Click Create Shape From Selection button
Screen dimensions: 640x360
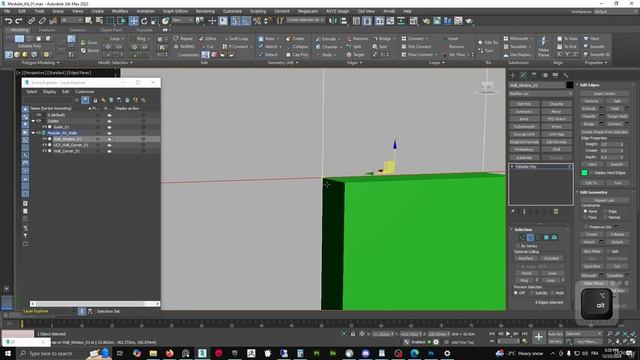[x=604, y=132]
